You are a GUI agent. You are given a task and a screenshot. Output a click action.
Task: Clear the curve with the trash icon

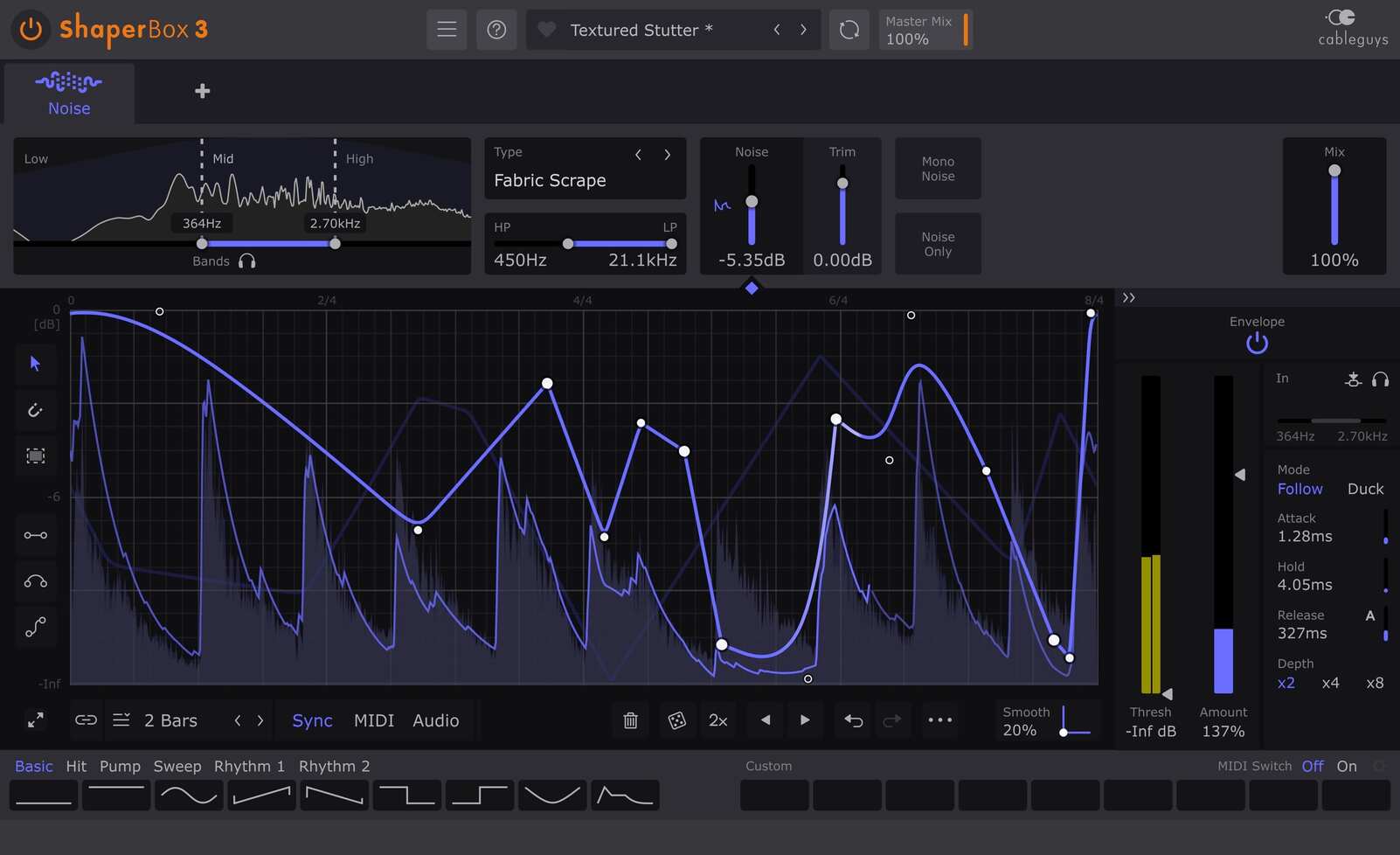coord(630,719)
